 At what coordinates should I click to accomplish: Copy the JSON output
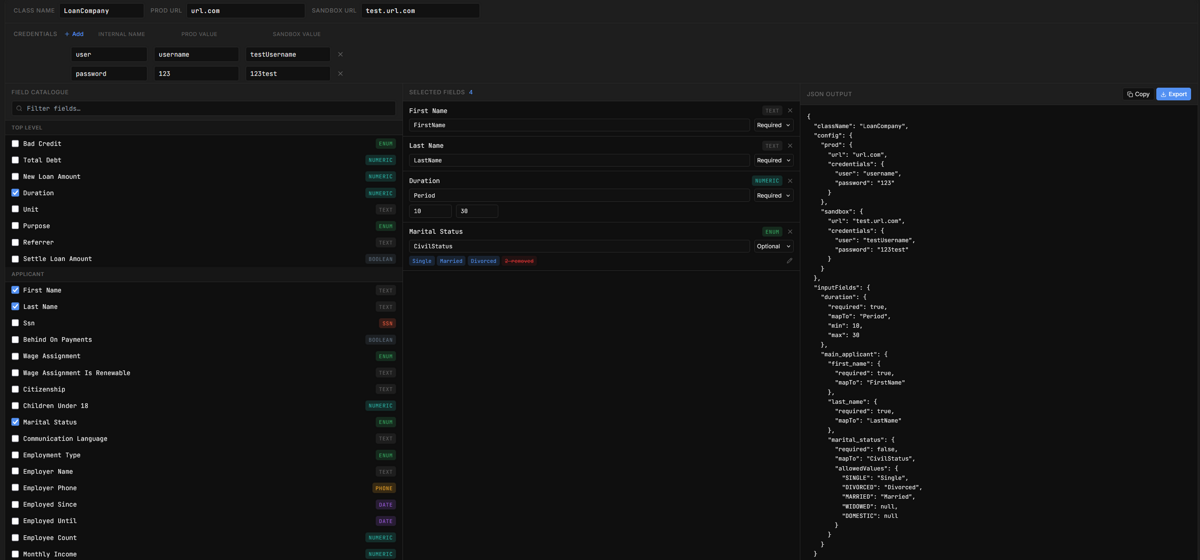pos(1138,94)
